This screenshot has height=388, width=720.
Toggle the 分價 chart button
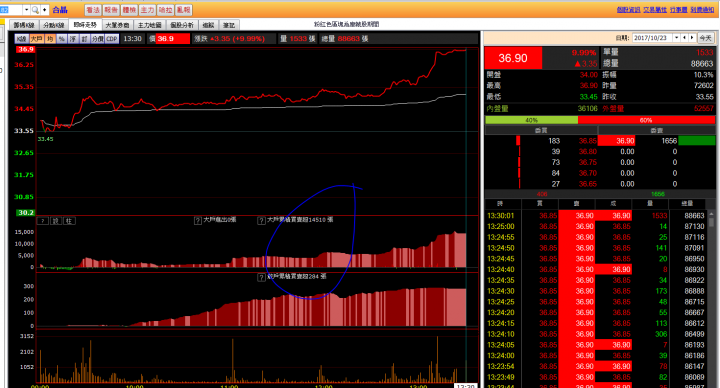97,39
